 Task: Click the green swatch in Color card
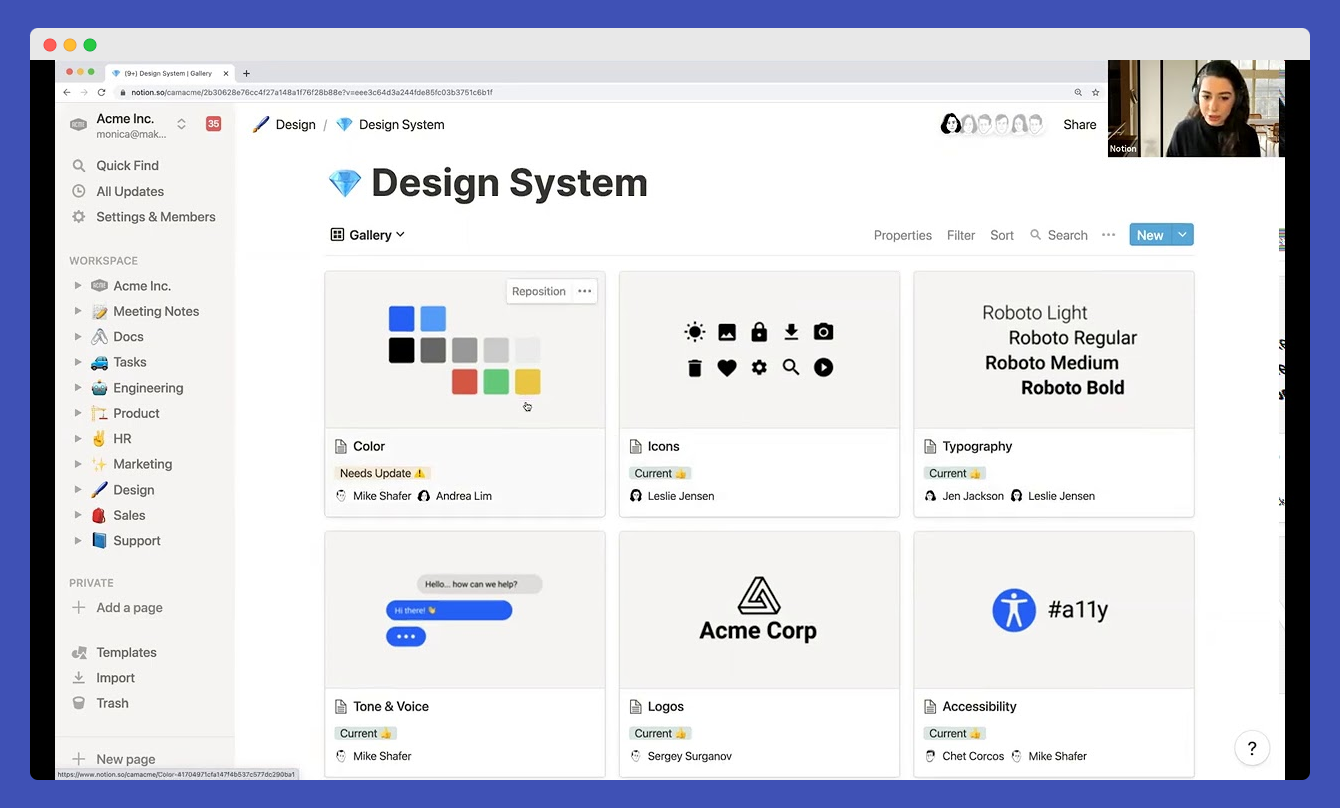(496, 382)
